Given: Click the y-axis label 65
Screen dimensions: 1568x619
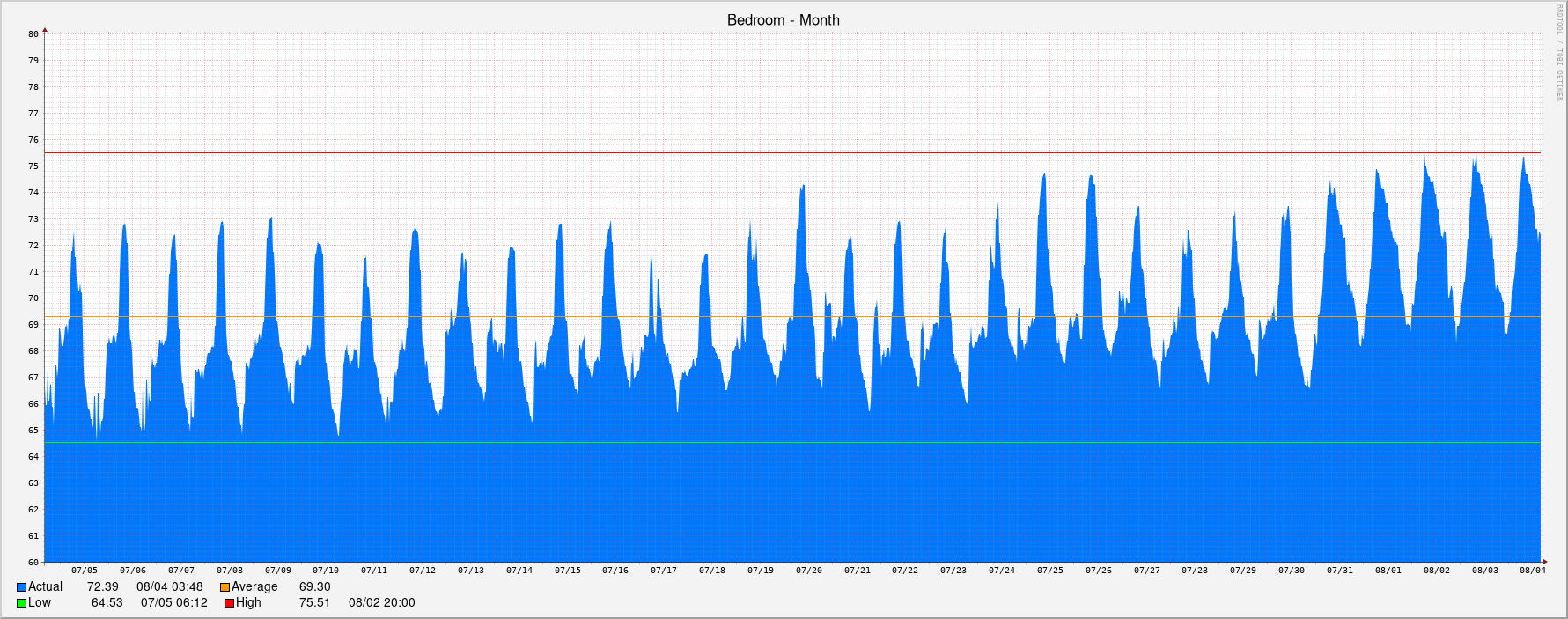Looking at the screenshot, I should 33,431.
